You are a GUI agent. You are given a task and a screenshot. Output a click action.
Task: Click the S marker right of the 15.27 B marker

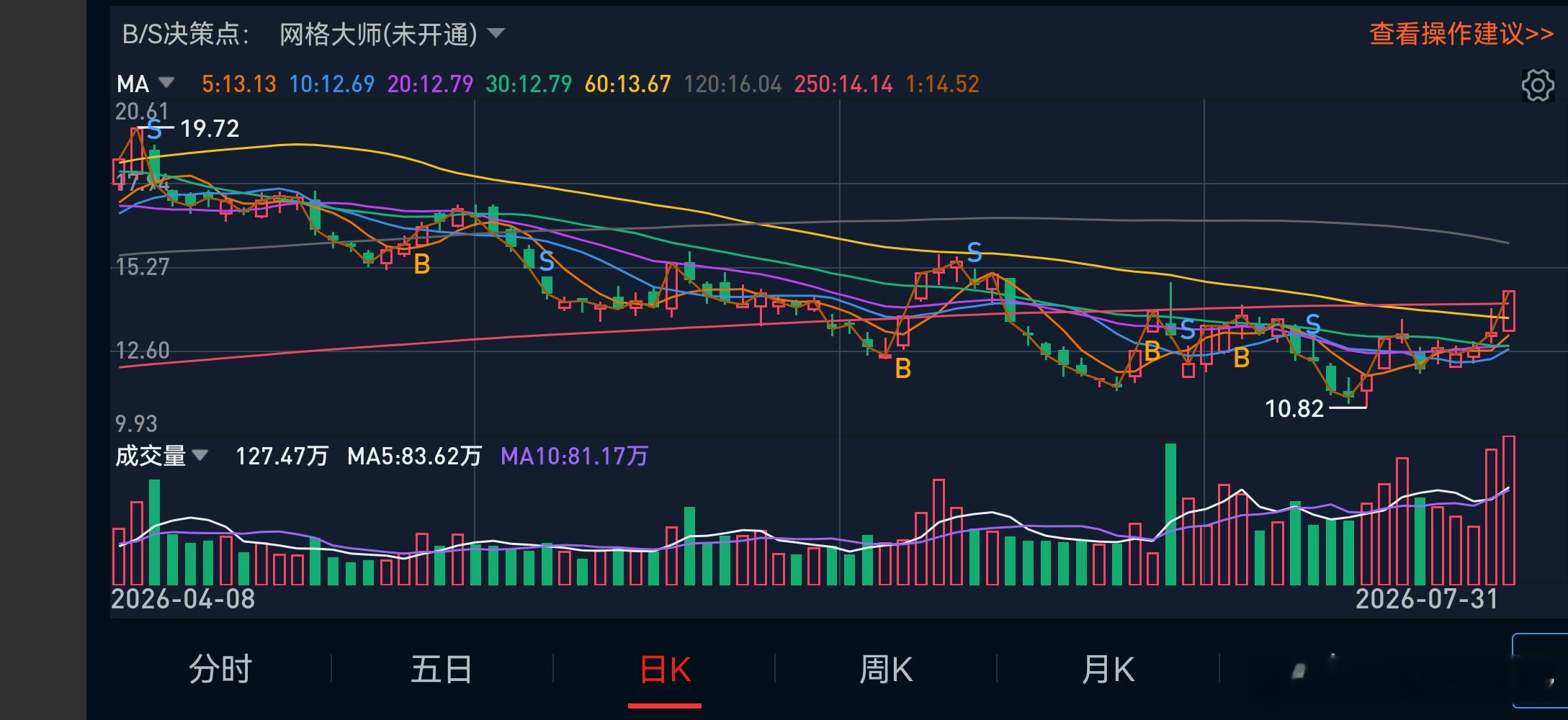coord(547,261)
